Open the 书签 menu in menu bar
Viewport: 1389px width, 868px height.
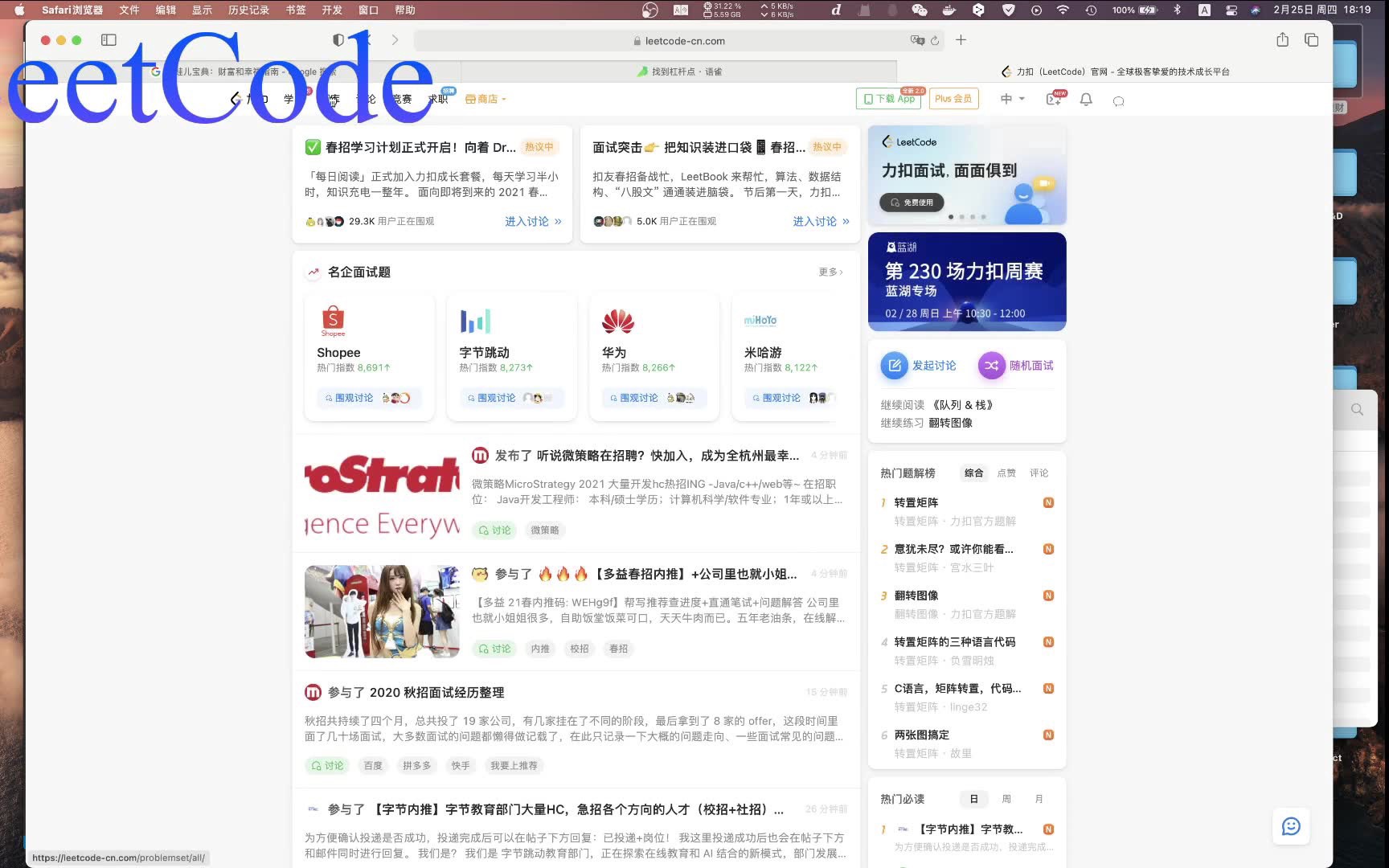click(x=296, y=10)
